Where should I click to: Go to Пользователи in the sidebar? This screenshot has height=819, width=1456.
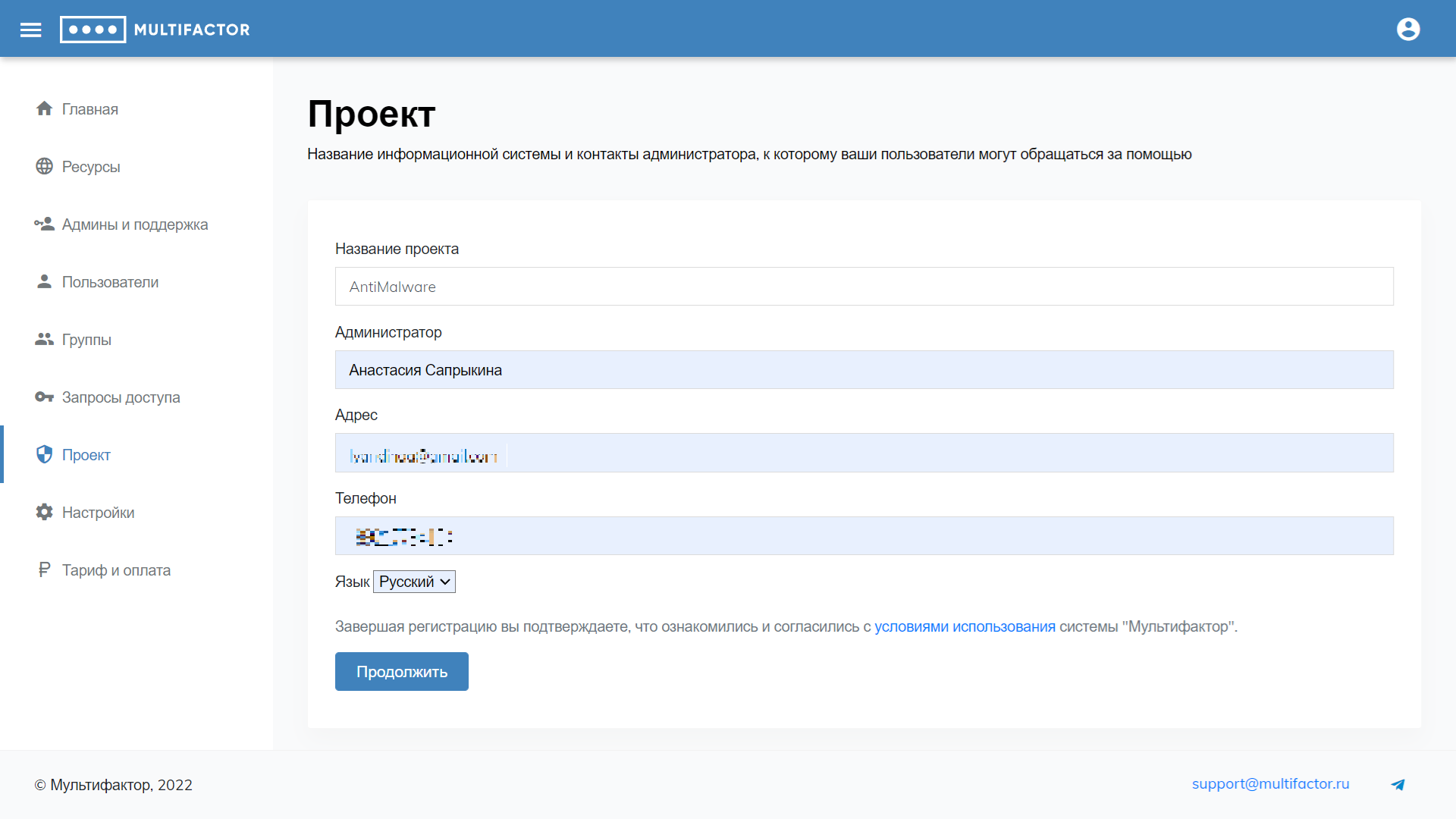pos(110,282)
